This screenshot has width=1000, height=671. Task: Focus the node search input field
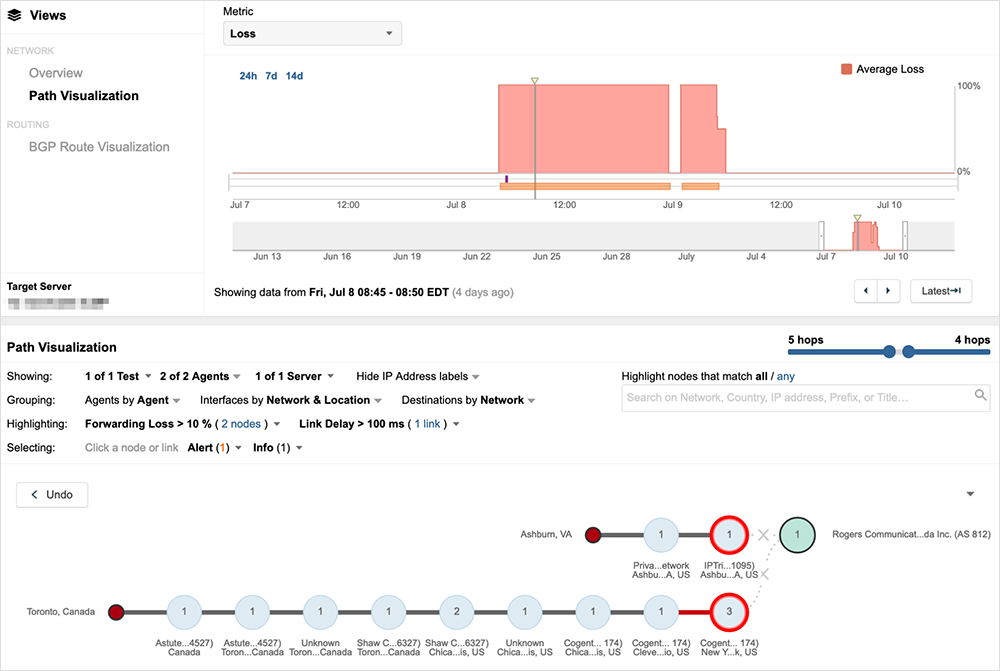pos(797,397)
